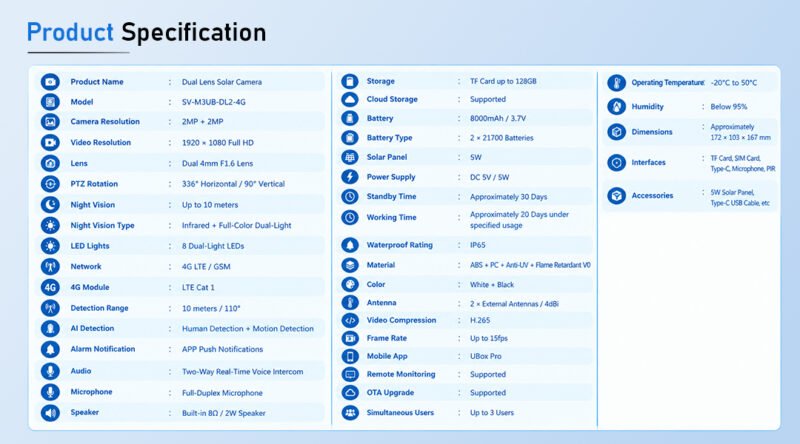Click the Cloud Storage icon

tap(350, 99)
